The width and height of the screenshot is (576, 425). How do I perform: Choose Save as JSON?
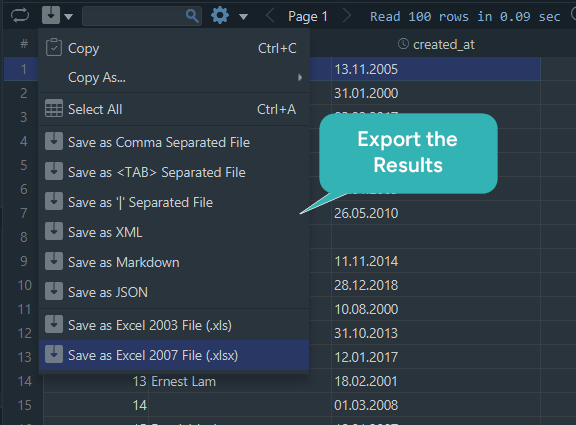coord(174,292)
